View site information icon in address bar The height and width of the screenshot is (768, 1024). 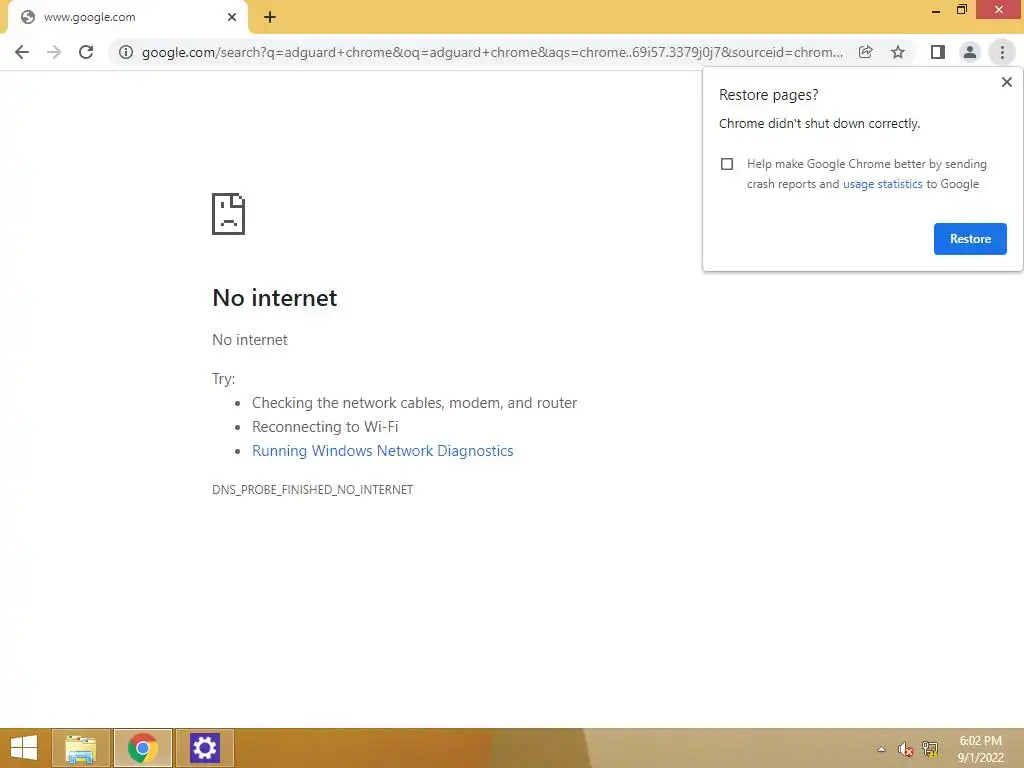(126, 52)
